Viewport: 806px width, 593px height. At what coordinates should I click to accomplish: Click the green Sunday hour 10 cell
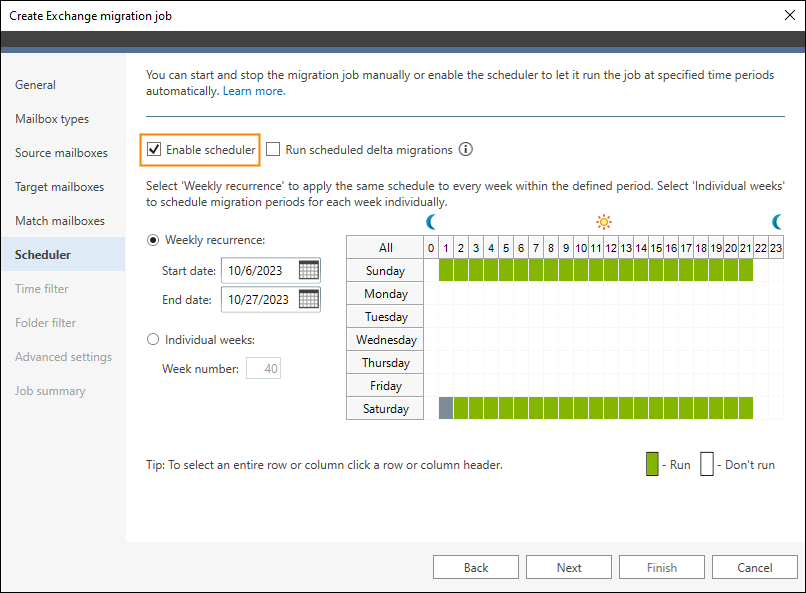pos(581,270)
